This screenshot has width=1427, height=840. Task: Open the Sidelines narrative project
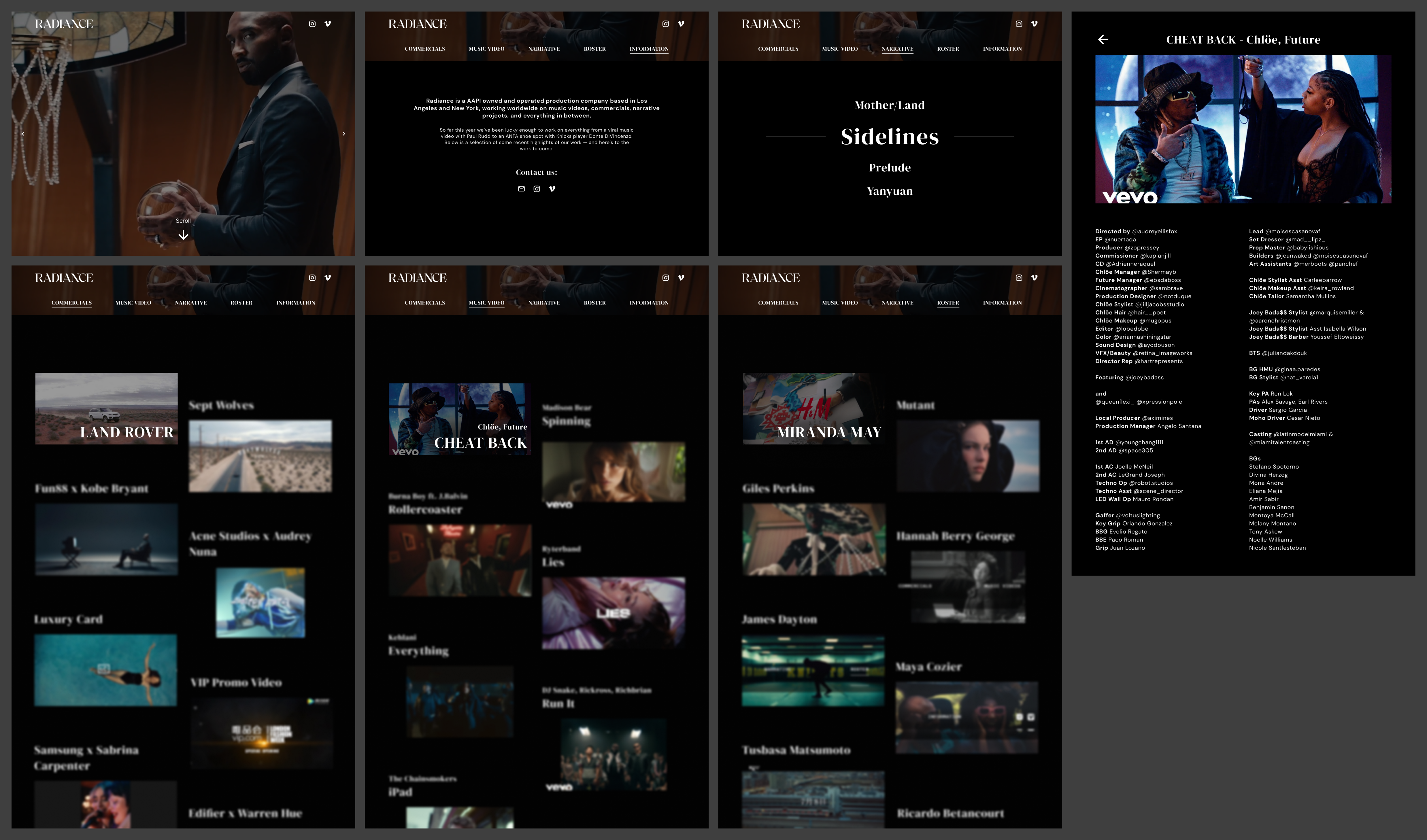[x=889, y=137]
